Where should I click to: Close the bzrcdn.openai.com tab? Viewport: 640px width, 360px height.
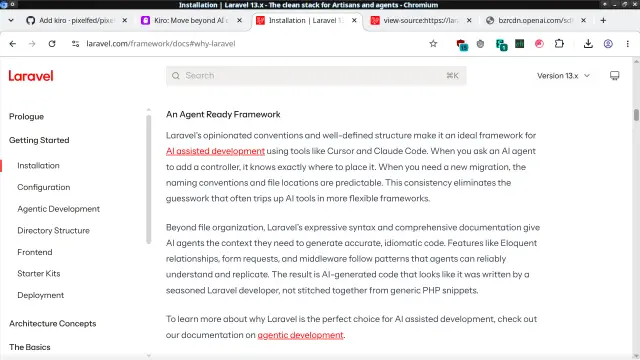pos(584,20)
